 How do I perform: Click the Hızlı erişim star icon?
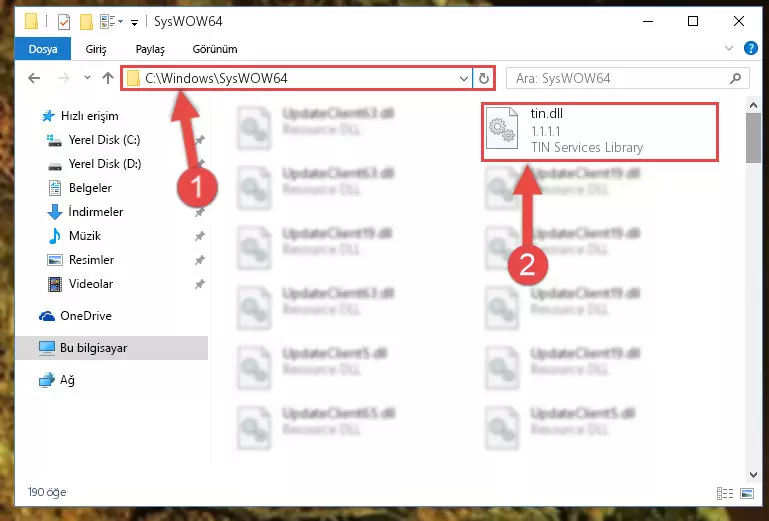pos(48,116)
